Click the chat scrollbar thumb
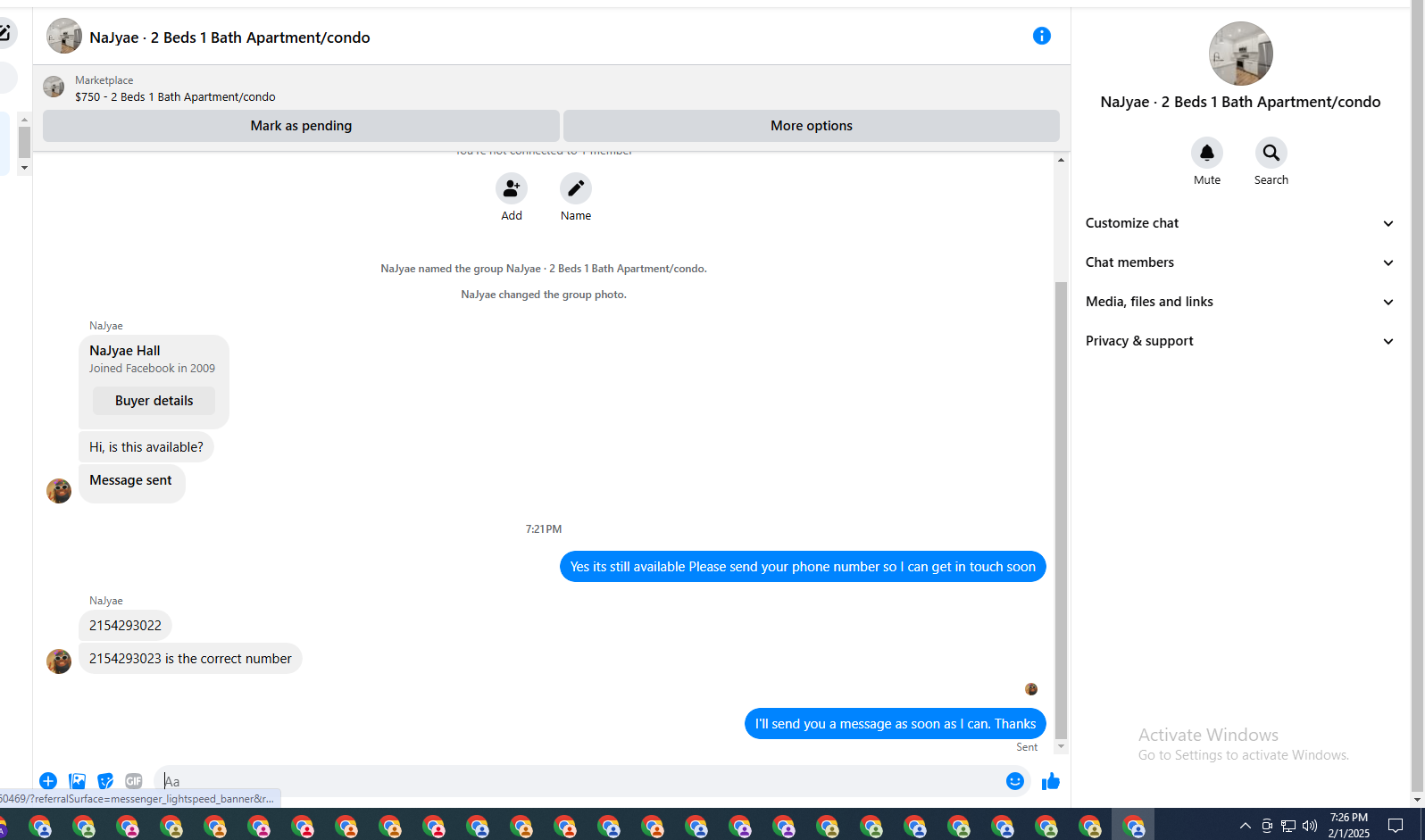 tap(1061, 511)
